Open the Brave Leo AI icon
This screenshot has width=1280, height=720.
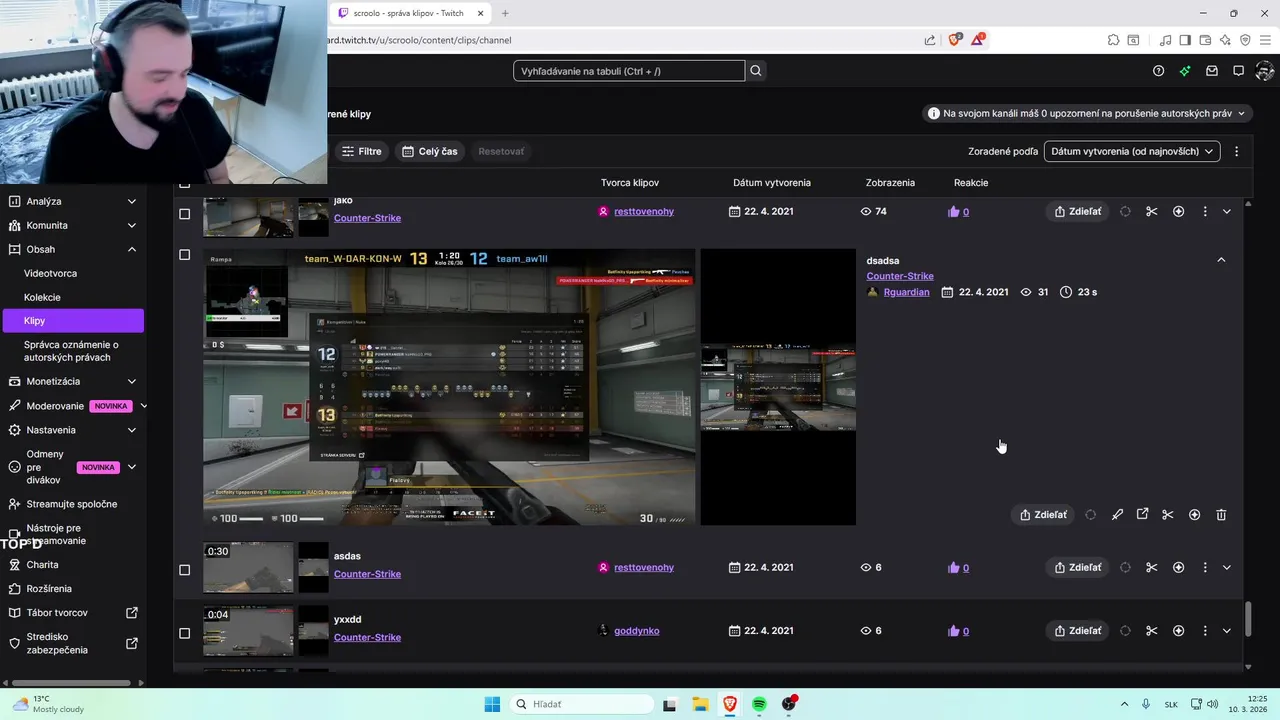coord(1225,40)
